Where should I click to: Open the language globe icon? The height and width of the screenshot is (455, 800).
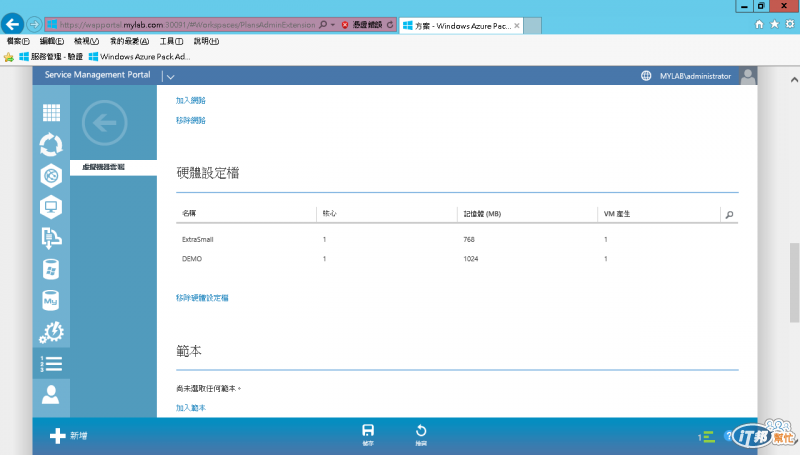[x=646, y=76]
